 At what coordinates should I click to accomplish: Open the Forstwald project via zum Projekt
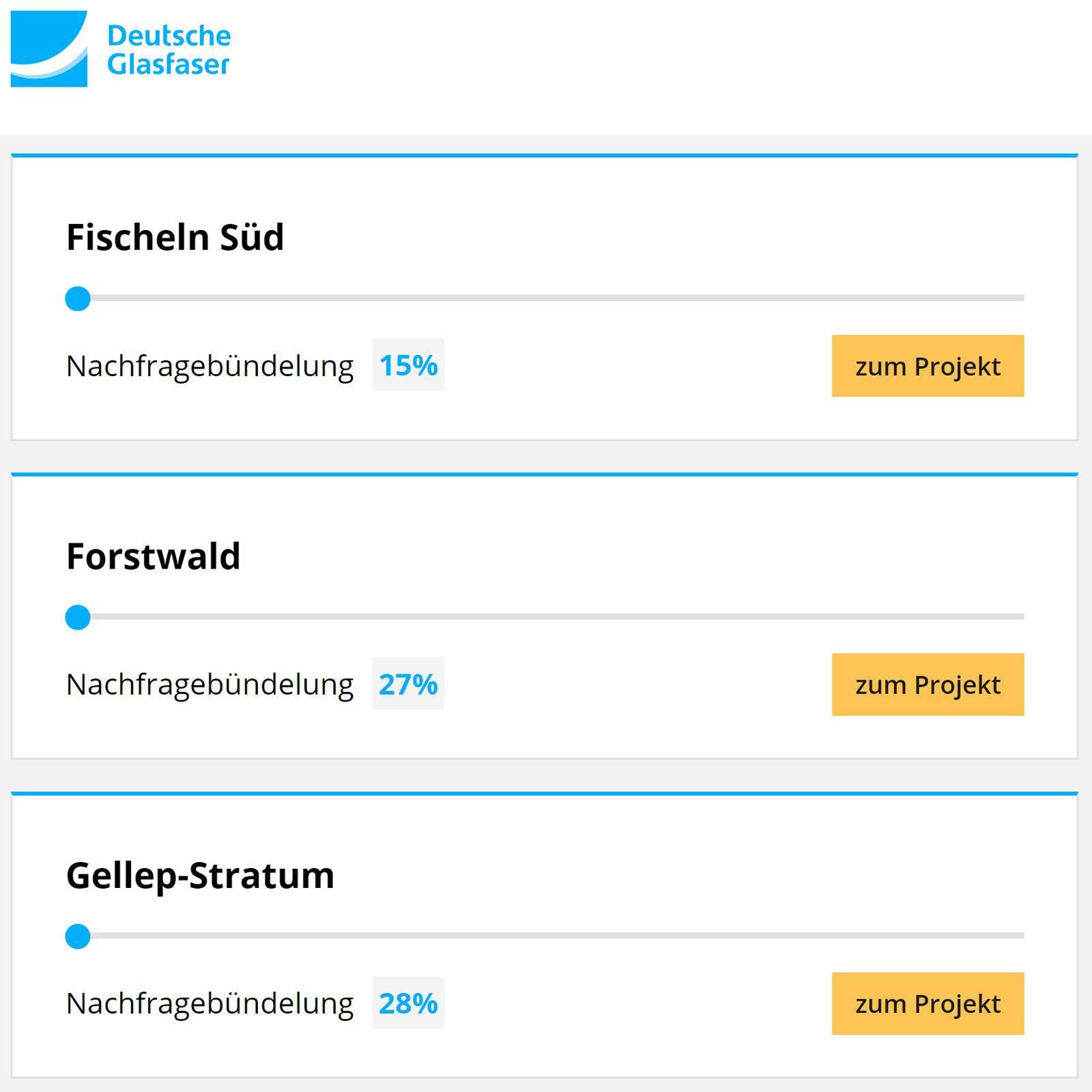927,685
